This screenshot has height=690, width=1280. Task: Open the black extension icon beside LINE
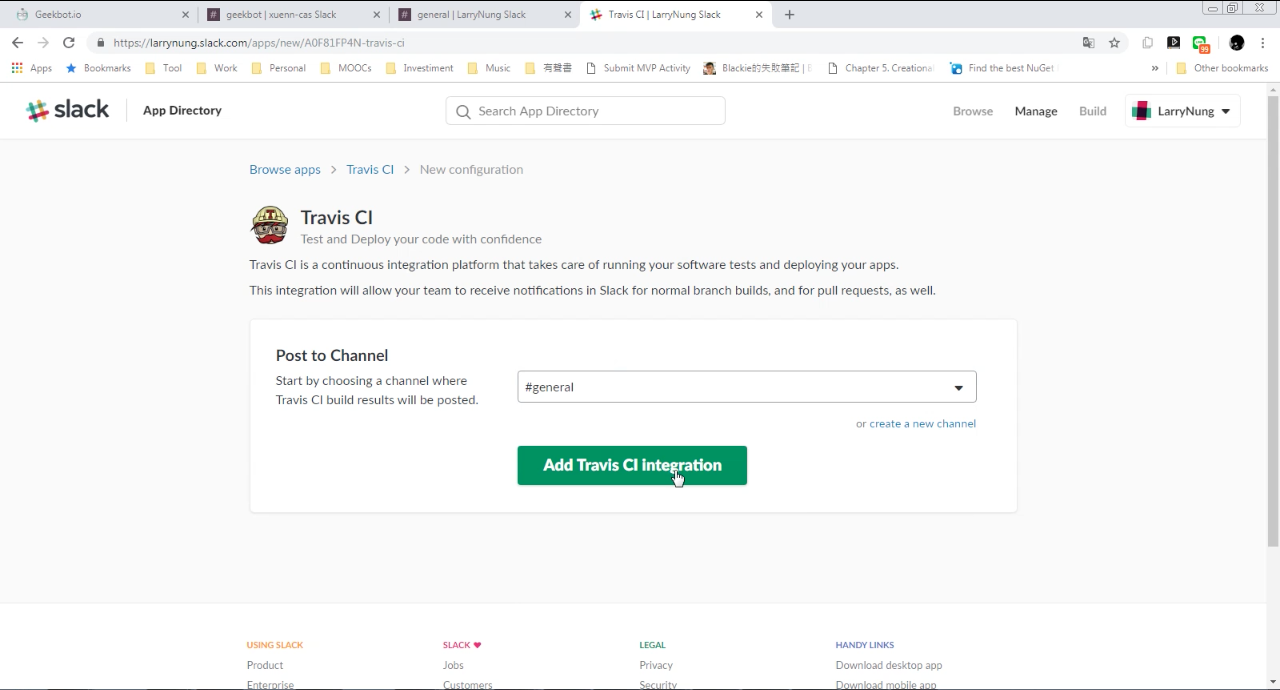[x=1174, y=43]
